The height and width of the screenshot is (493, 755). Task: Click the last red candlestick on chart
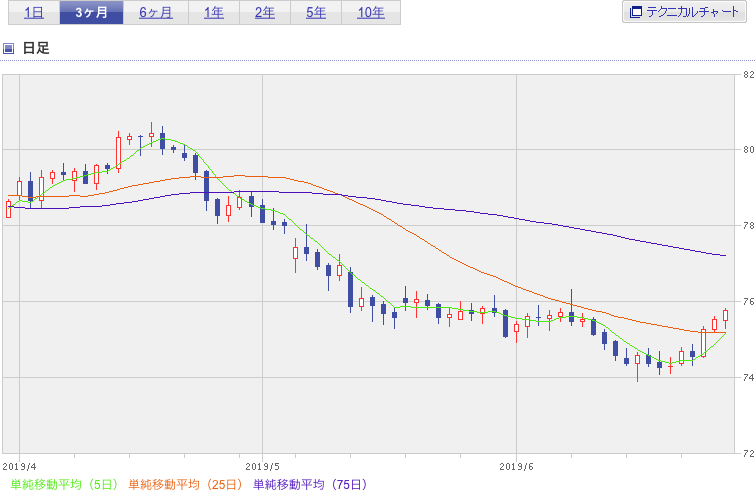pos(726,315)
